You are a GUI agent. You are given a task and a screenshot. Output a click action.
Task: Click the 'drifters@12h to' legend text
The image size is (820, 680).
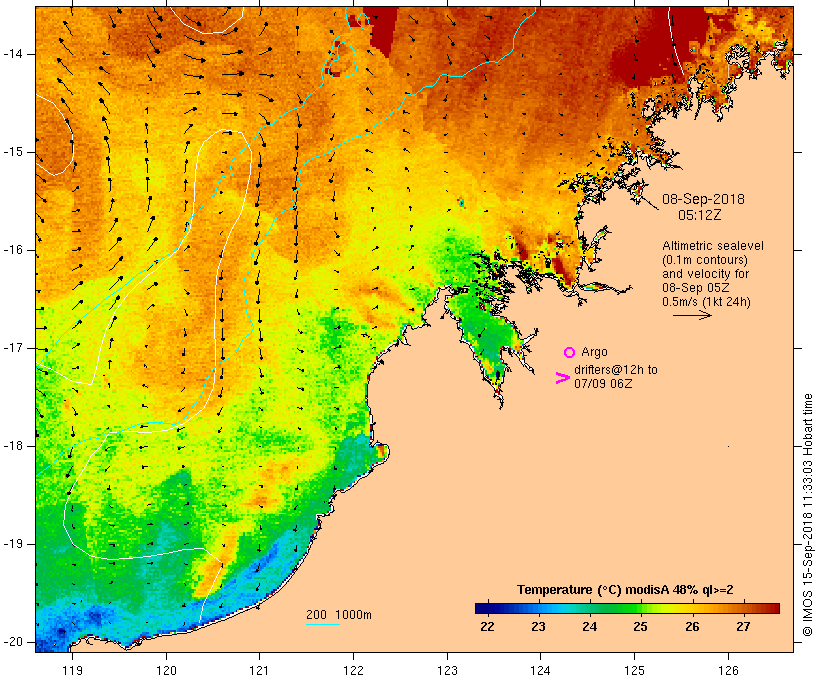click(616, 370)
